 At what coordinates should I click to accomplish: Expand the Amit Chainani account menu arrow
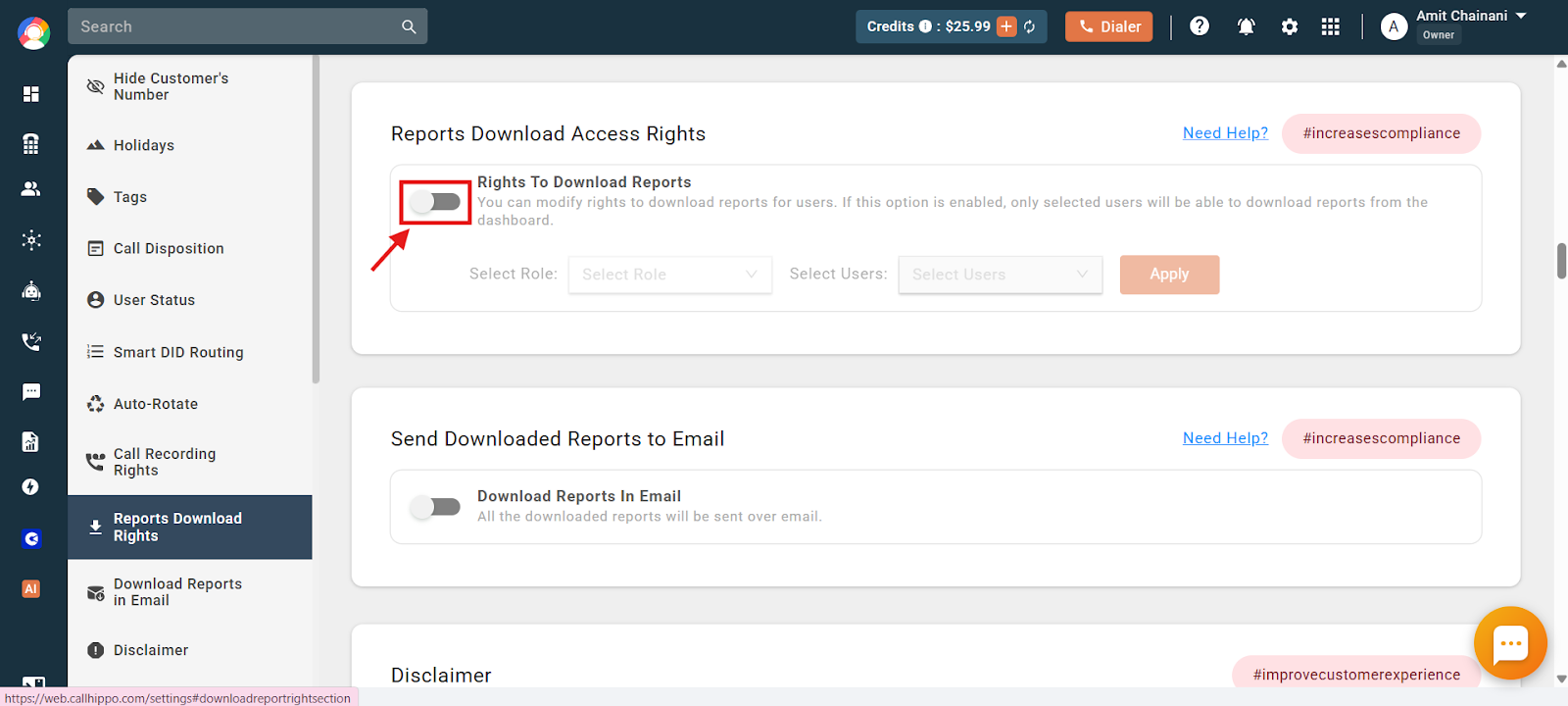point(1521,16)
